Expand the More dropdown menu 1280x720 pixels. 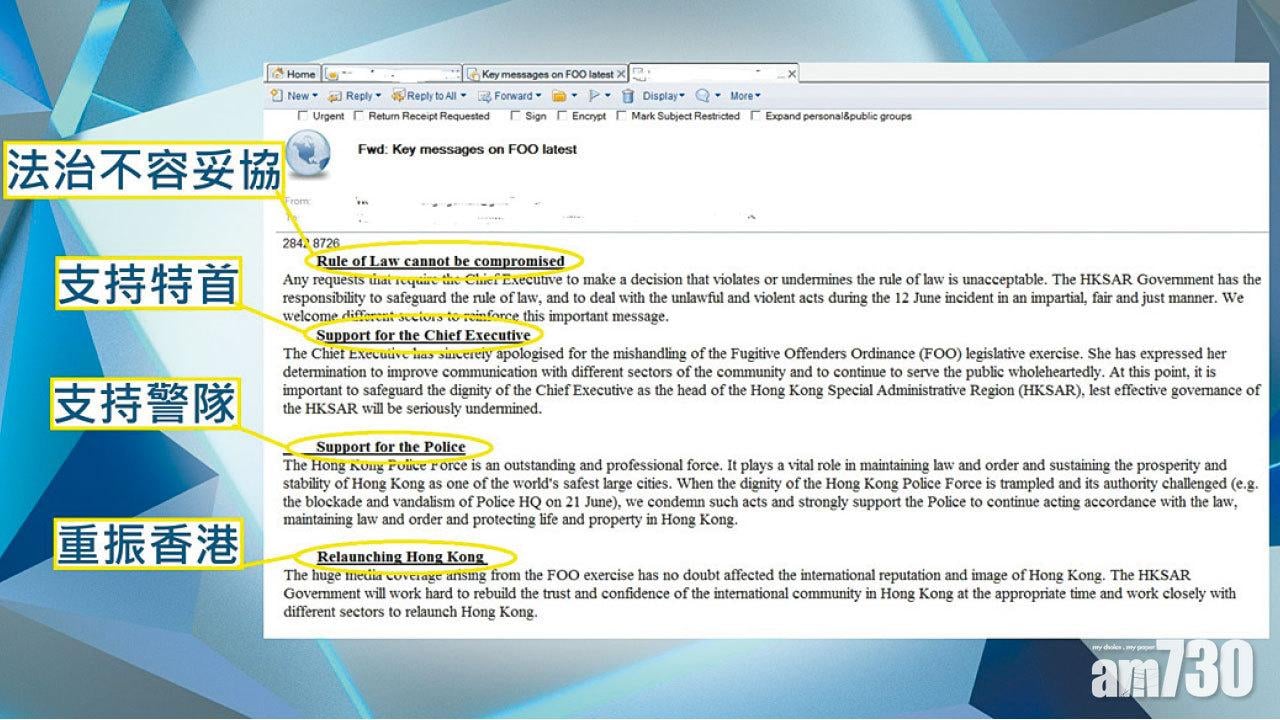[x=744, y=96]
